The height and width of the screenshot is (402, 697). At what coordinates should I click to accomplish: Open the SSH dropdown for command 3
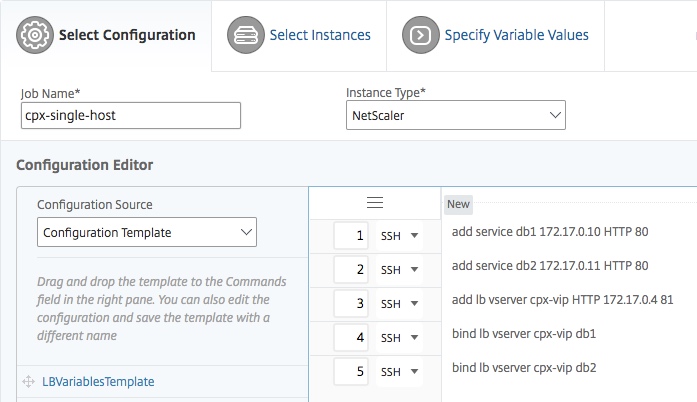pos(399,304)
